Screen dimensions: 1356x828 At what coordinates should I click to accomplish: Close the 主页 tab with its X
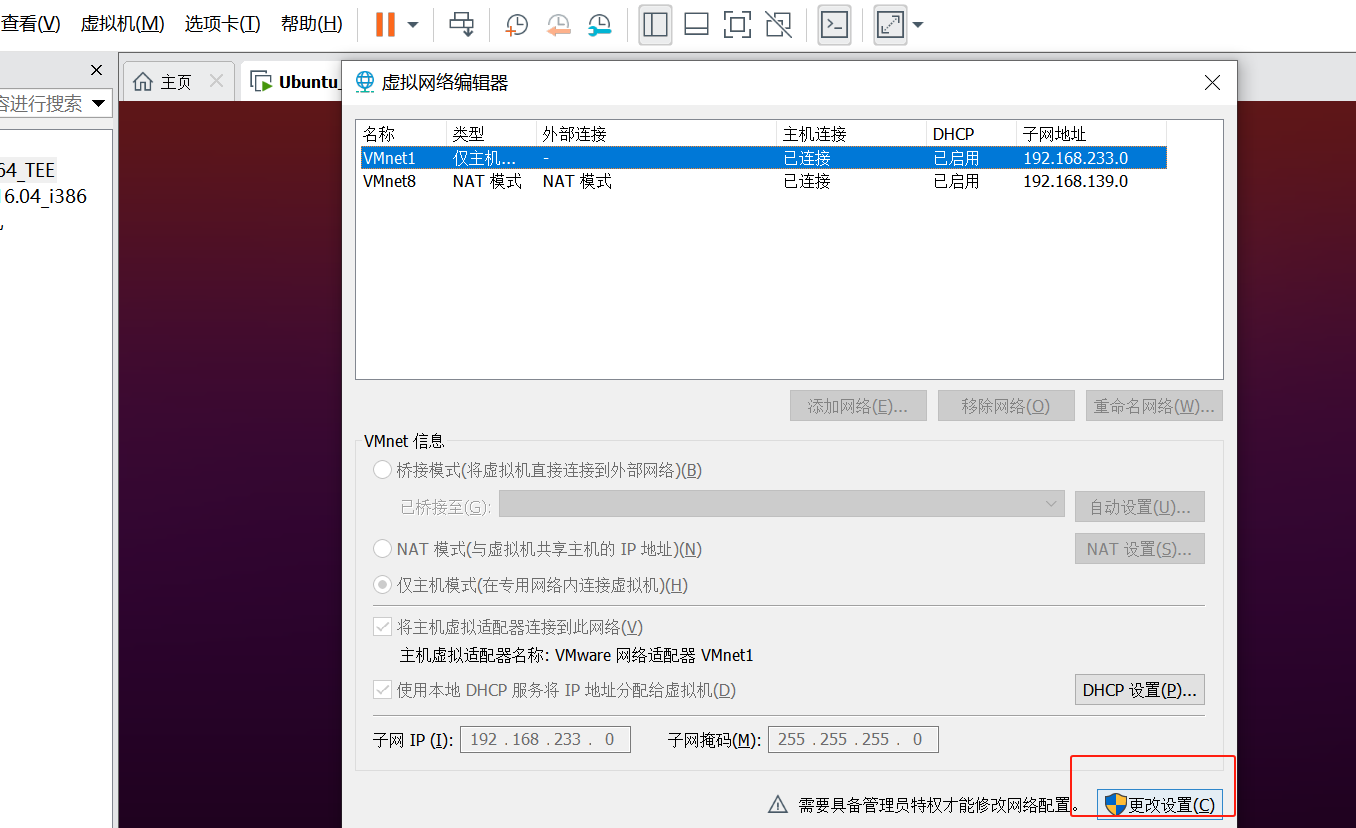tap(216, 81)
